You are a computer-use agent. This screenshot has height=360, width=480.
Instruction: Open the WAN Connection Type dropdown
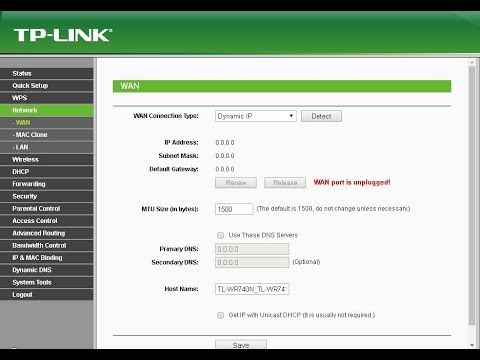[x=256, y=116]
